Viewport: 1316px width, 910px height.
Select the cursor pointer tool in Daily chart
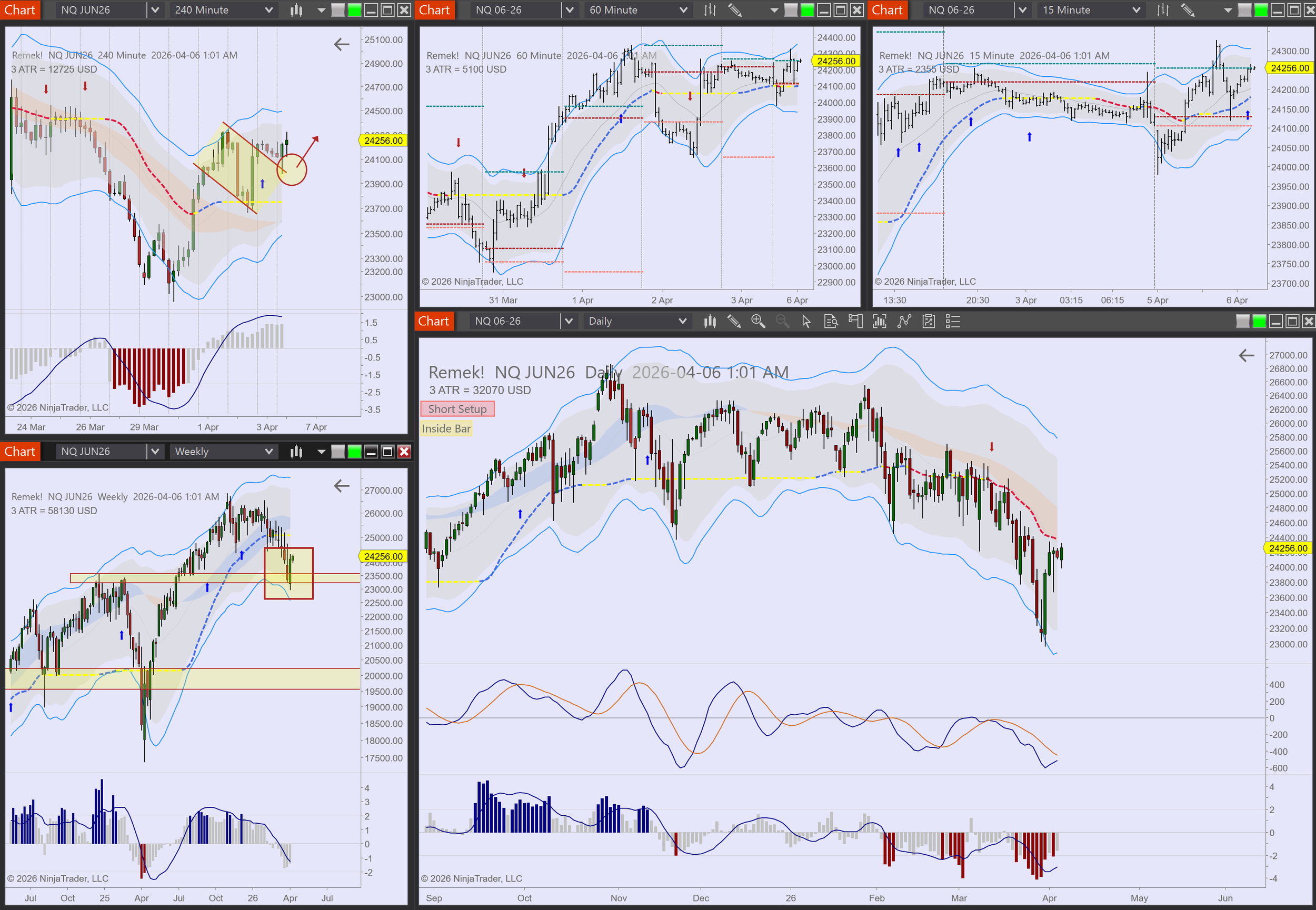point(806,322)
